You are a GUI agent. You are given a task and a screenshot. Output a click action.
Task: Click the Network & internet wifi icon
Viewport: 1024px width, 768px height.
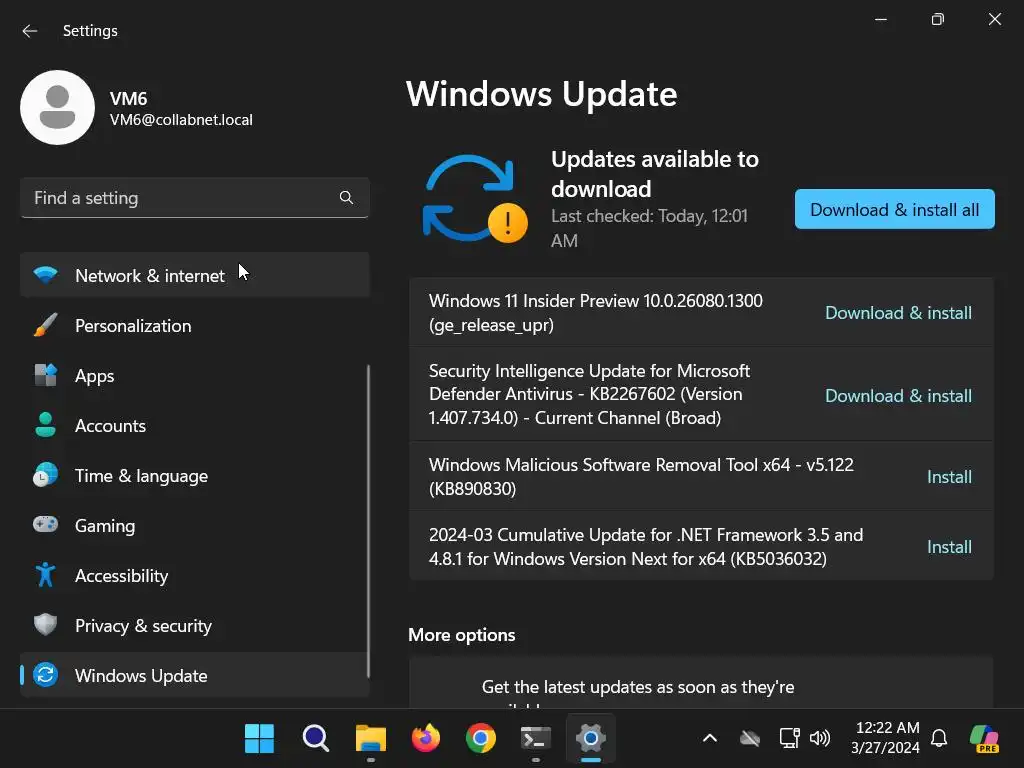coord(45,275)
